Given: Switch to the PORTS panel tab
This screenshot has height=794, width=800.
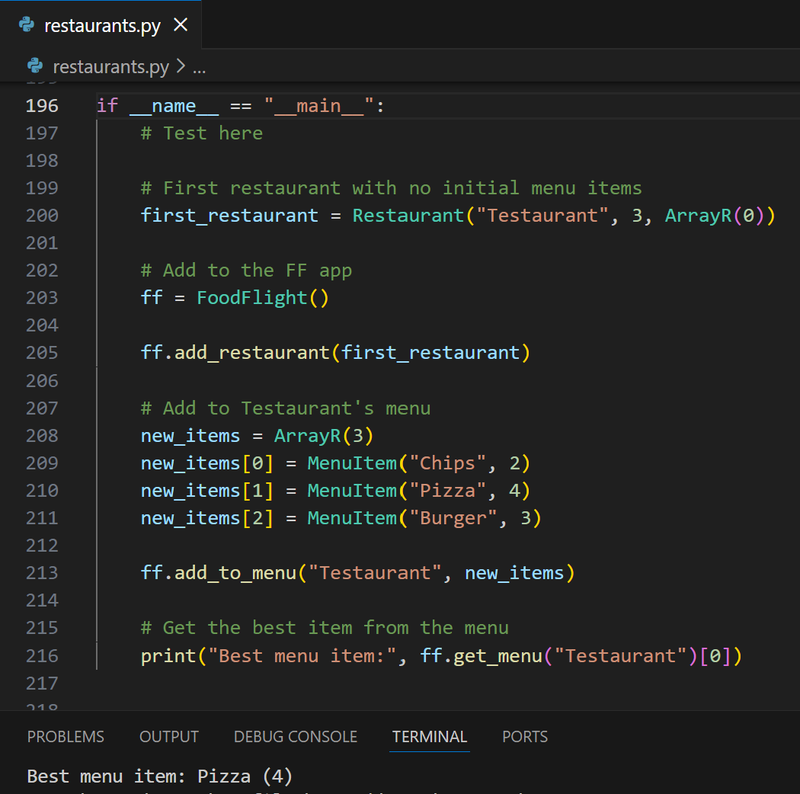Looking at the screenshot, I should (x=525, y=737).
